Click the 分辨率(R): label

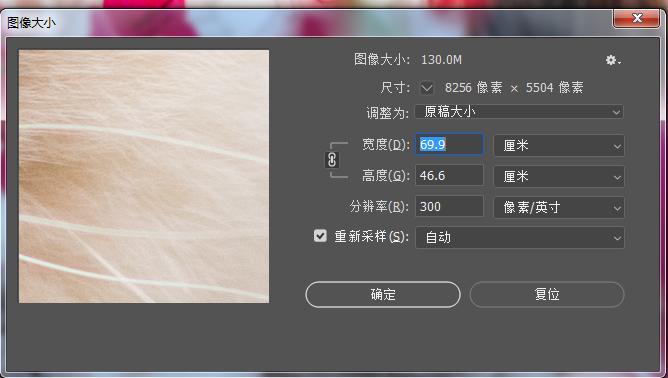pyautogui.click(x=379, y=207)
